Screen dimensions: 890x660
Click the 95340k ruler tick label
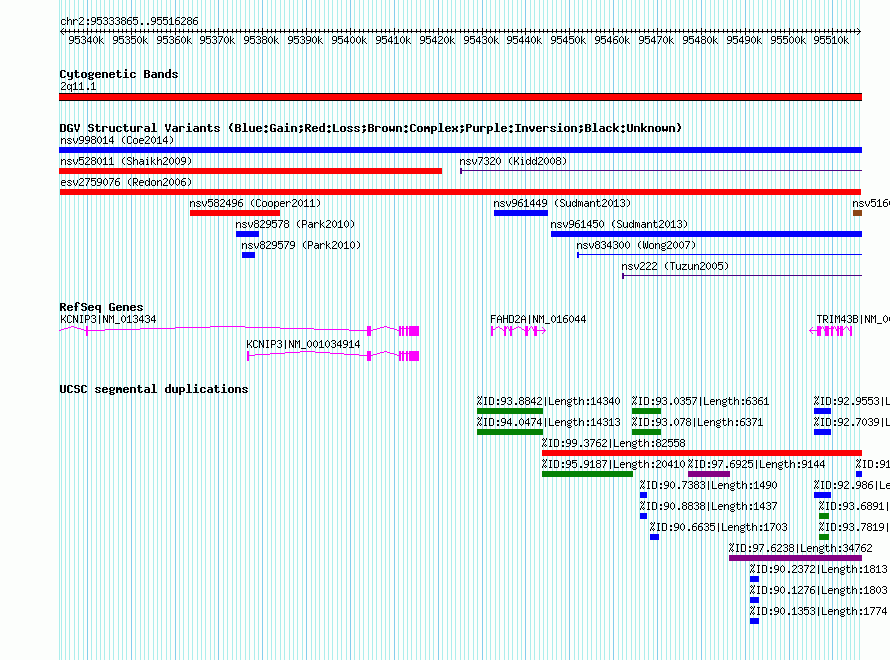coord(86,40)
